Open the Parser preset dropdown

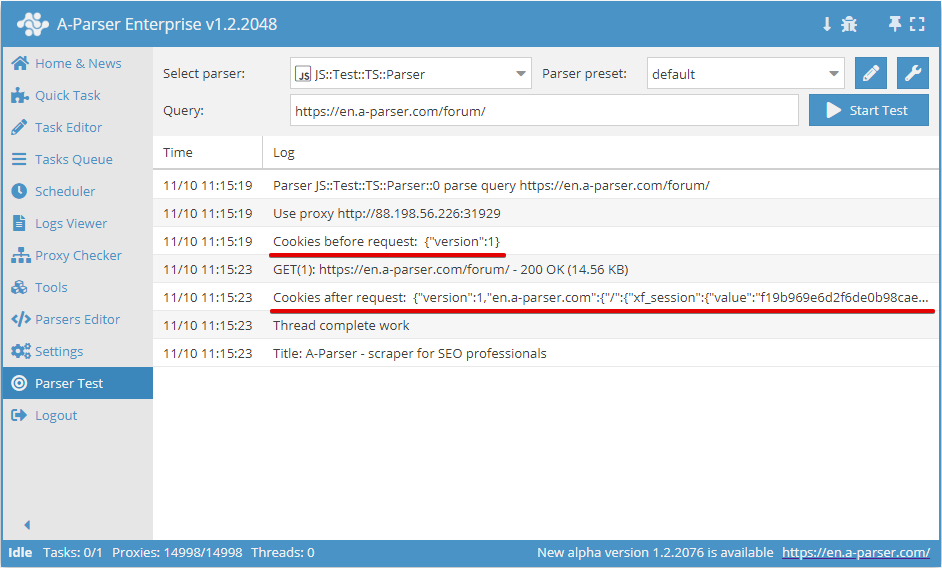tap(745, 73)
